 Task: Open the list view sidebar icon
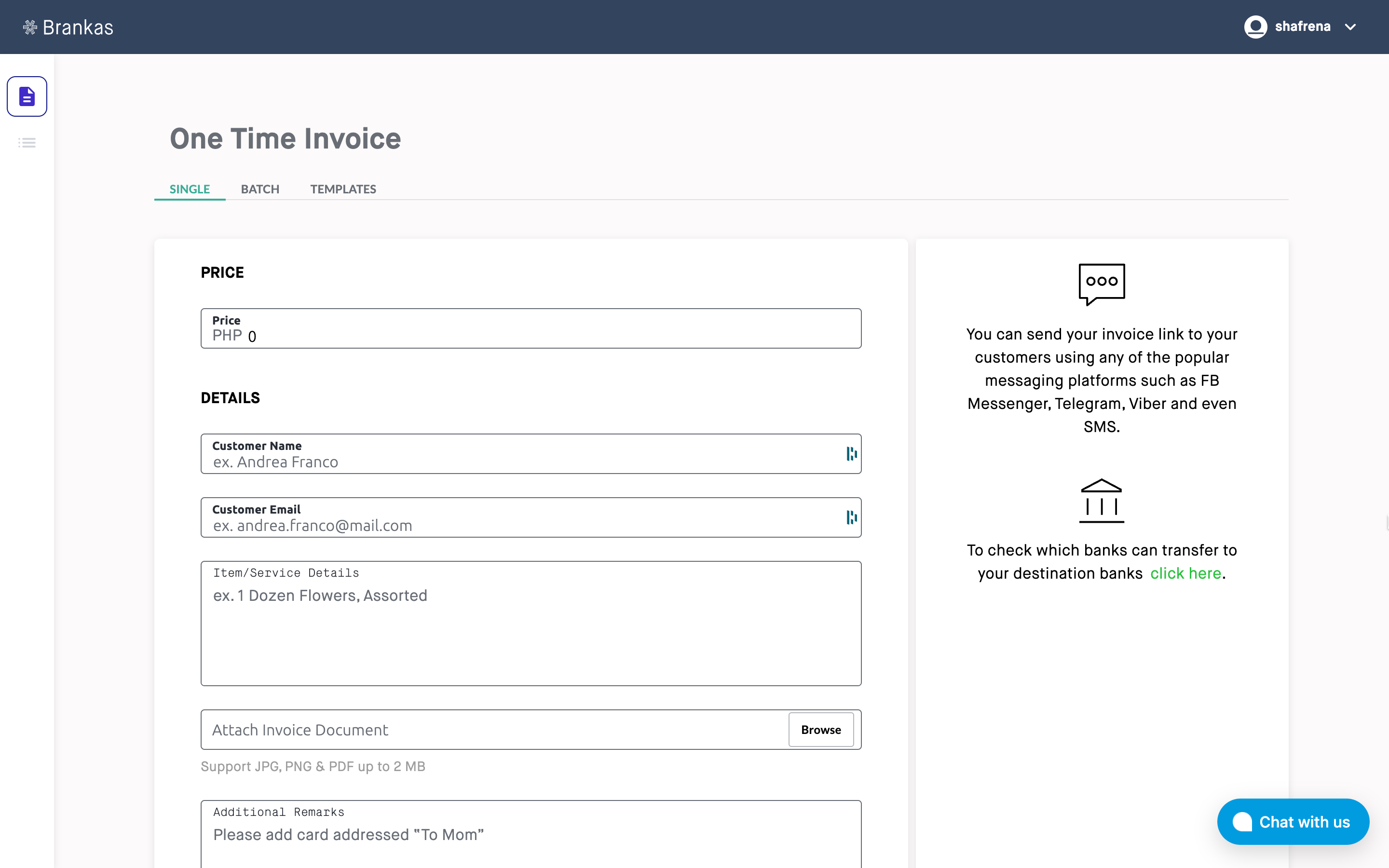(x=27, y=143)
